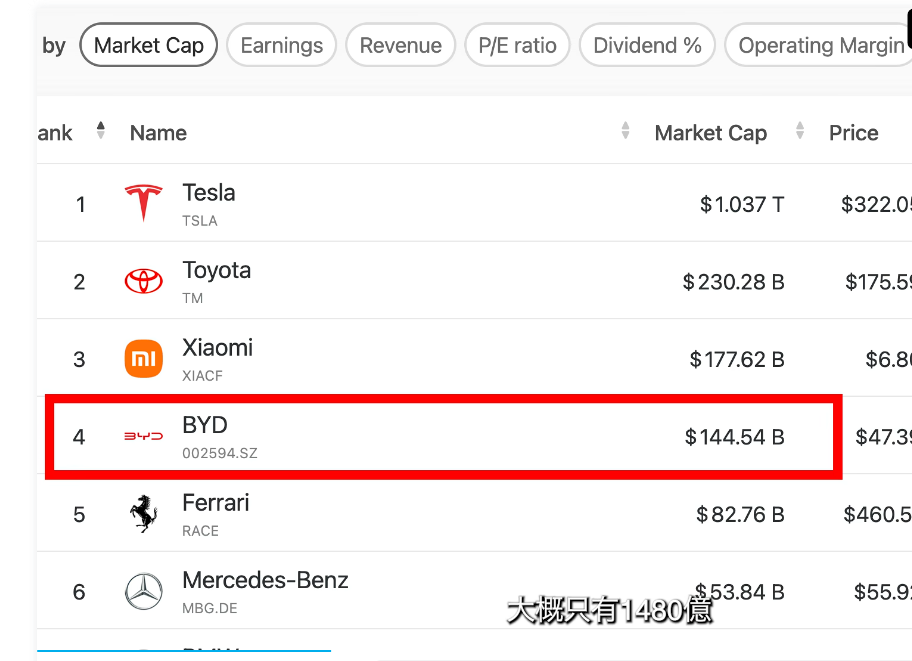This screenshot has height=661, width=912.
Task: Open the Ferrari company page
Action: (x=216, y=503)
